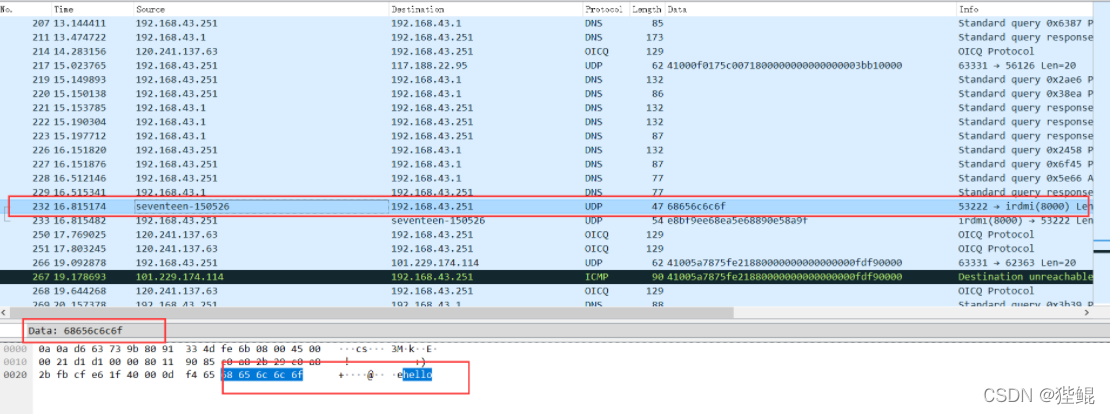Click the highlighted ASCII text 'hello'

pyautogui.click(x=418, y=375)
